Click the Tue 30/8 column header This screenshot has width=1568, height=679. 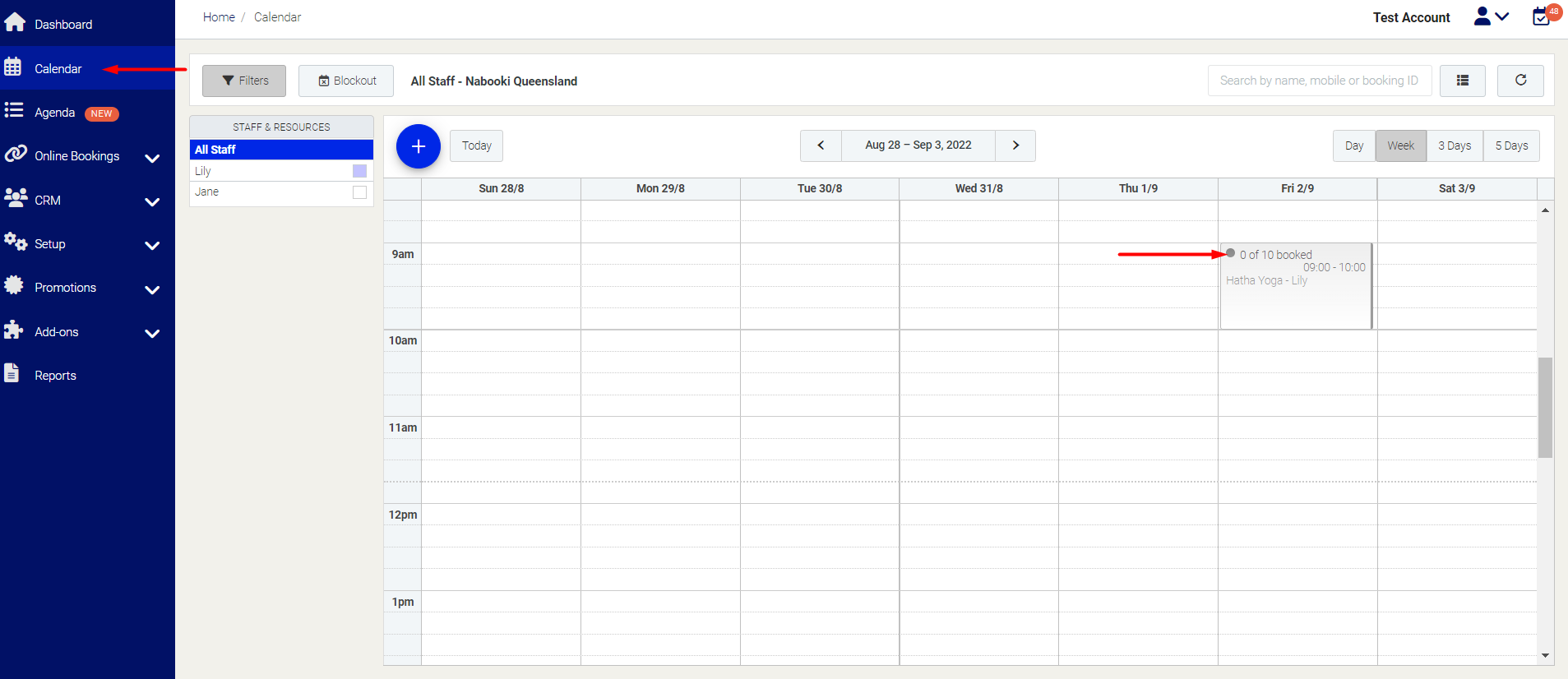click(x=820, y=188)
